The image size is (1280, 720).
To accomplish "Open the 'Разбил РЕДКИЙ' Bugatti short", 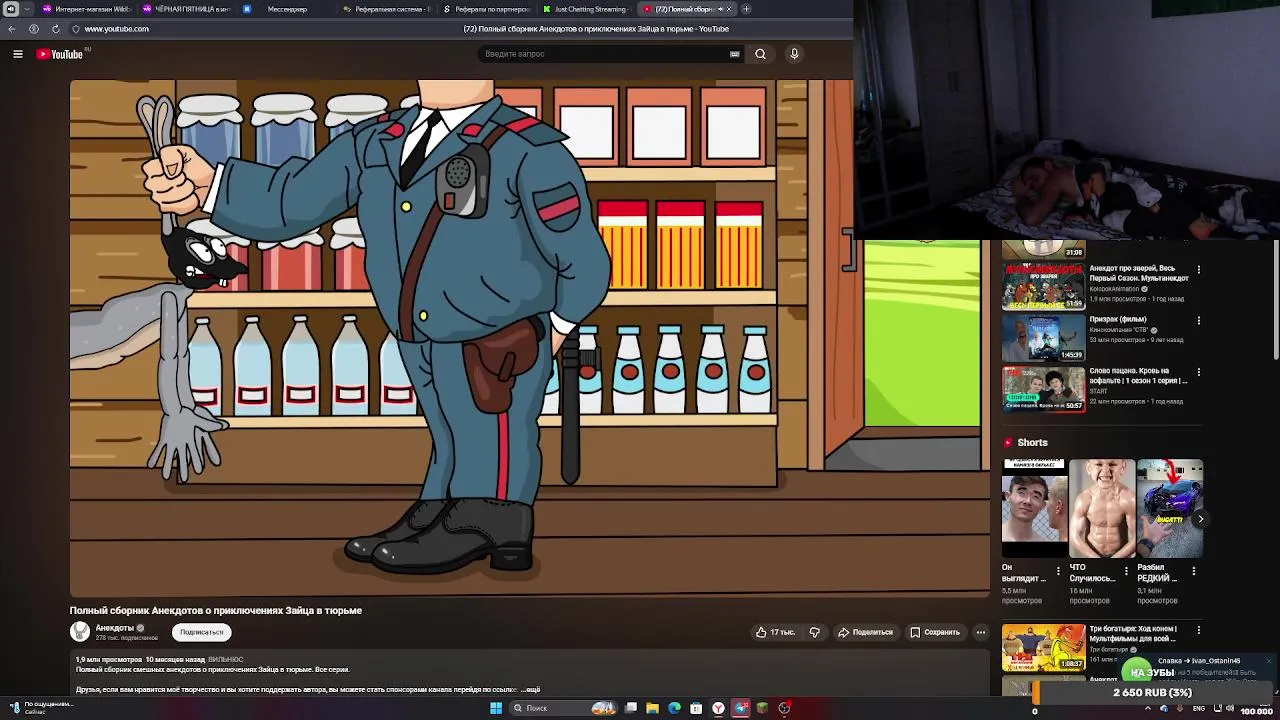I will pos(1169,509).
